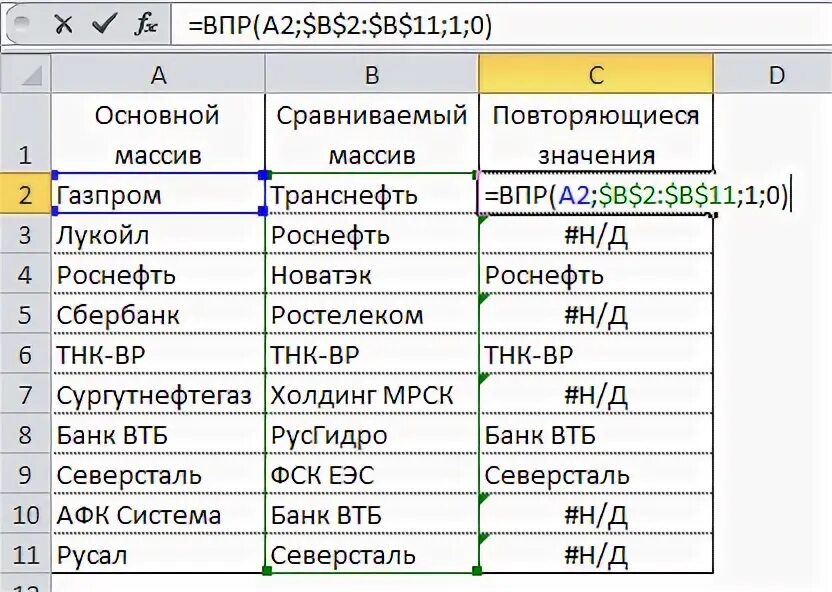Click the cell 'Холдинг МРСК'
This screenshot has width=832, height=592.
coord(371,394)
